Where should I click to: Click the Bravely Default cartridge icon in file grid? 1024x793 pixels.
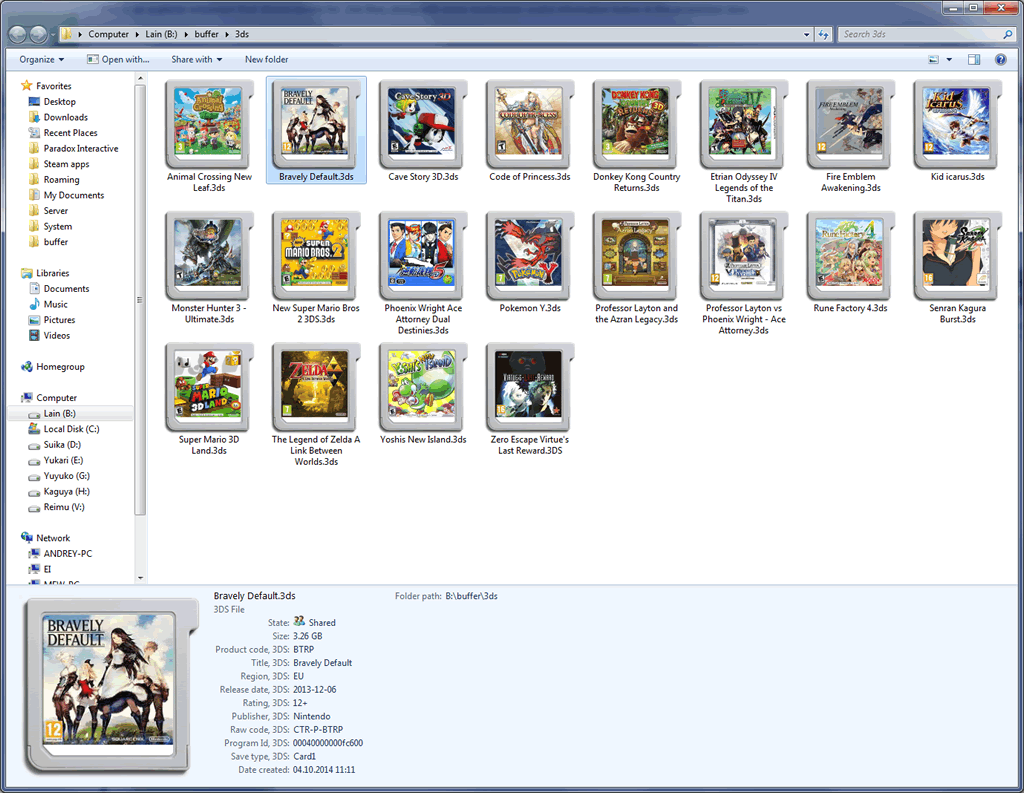[x=316, y=124]
